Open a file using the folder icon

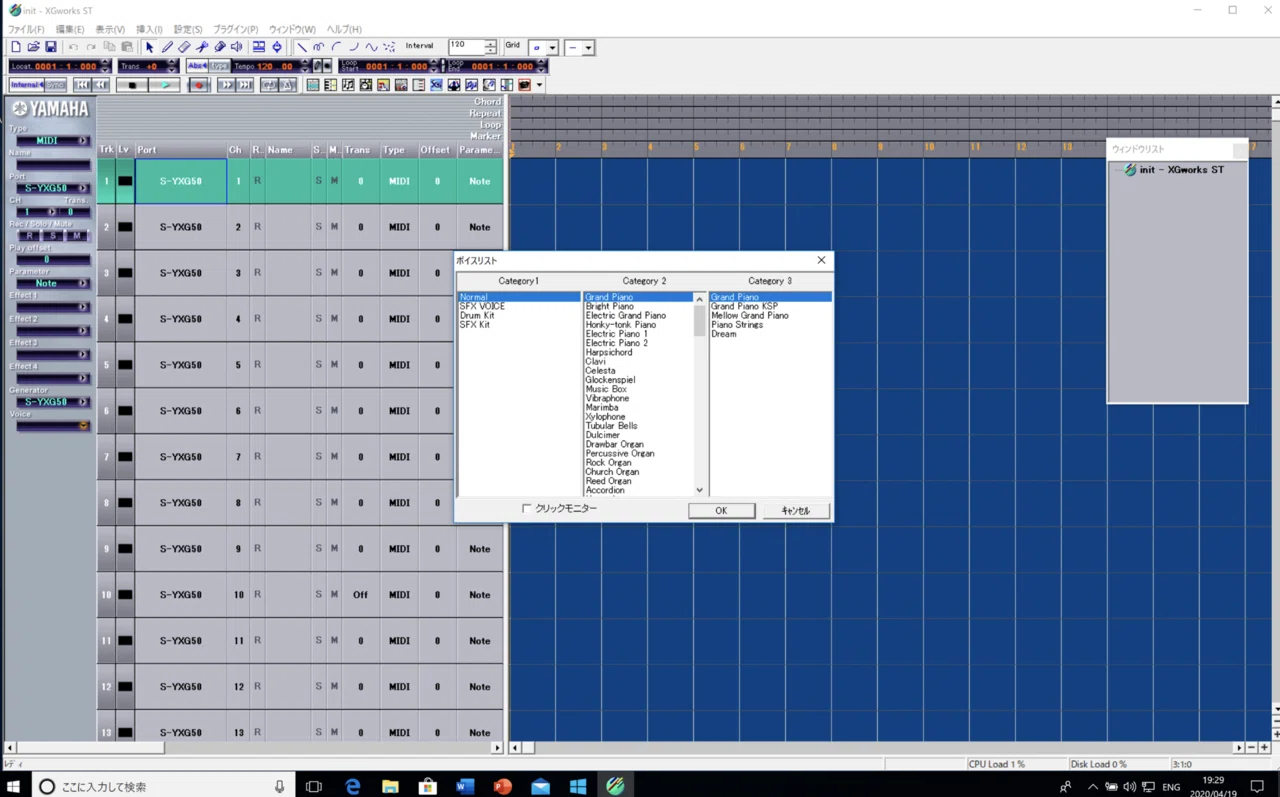click(x=33, y=47)
